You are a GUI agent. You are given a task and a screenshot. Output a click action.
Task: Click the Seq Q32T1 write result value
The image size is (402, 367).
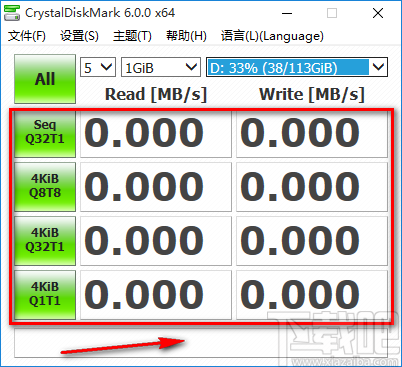(x=312, y=134)
